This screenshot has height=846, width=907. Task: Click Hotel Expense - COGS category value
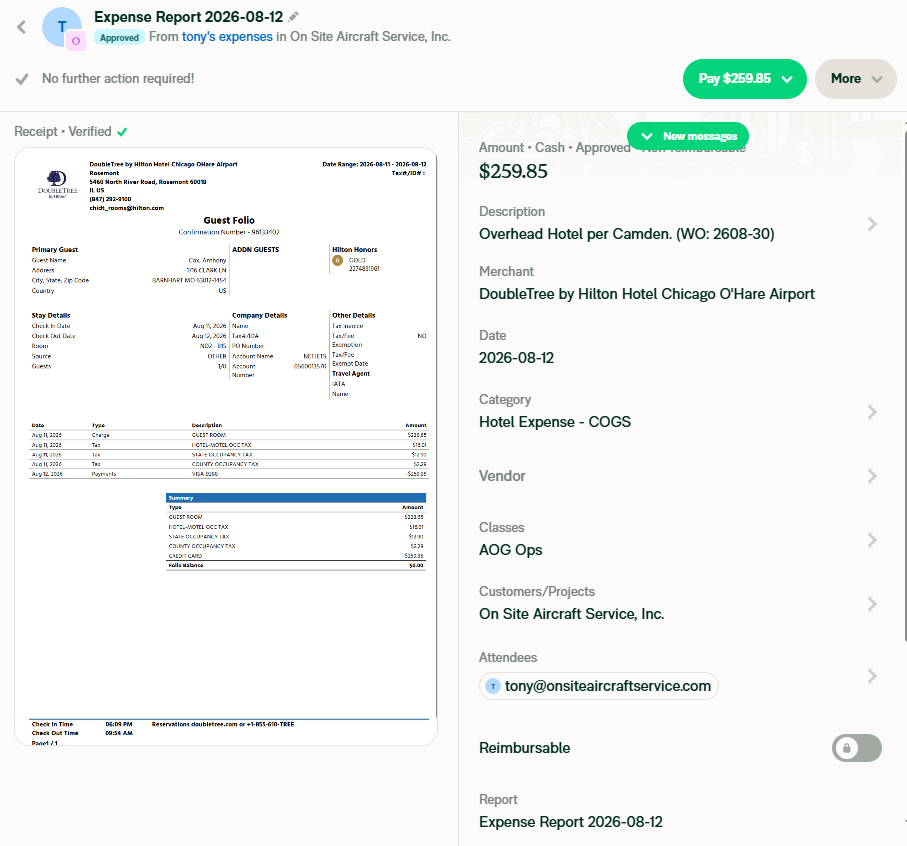pyautogui.click(x=555, y=422)
